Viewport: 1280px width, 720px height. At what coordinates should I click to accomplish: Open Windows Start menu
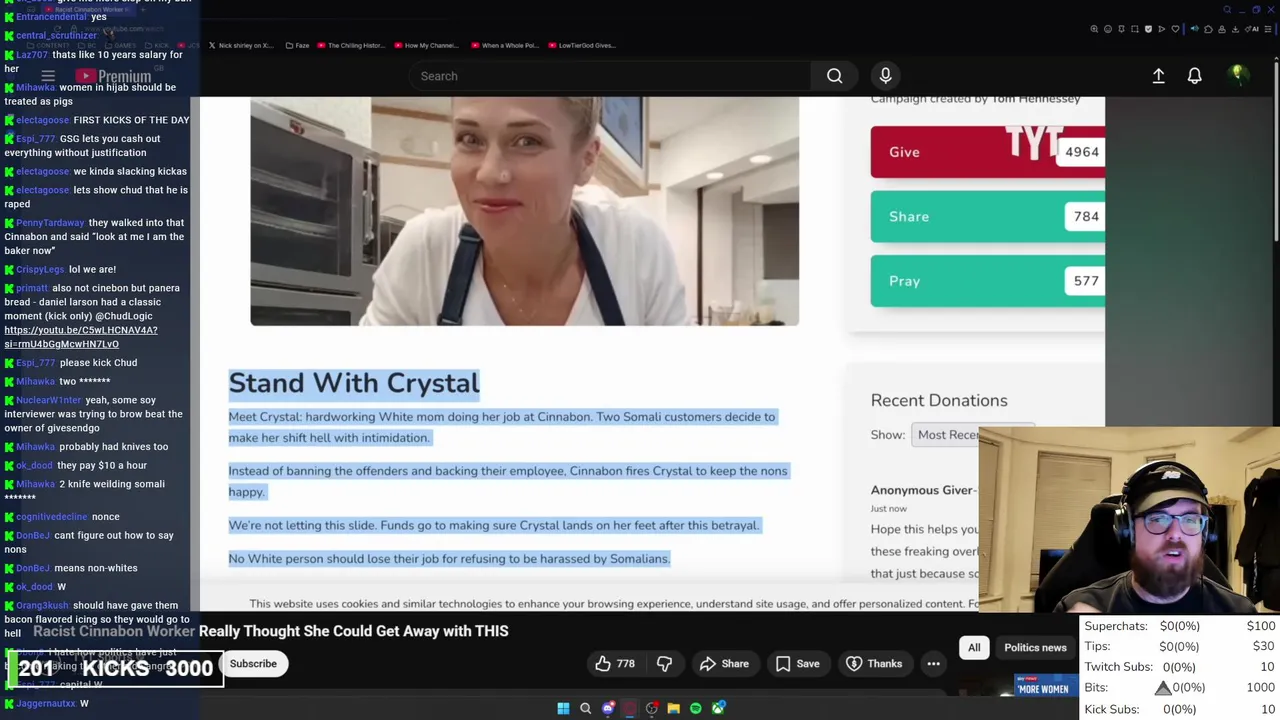pyautogui.click(x=563, y=708)
